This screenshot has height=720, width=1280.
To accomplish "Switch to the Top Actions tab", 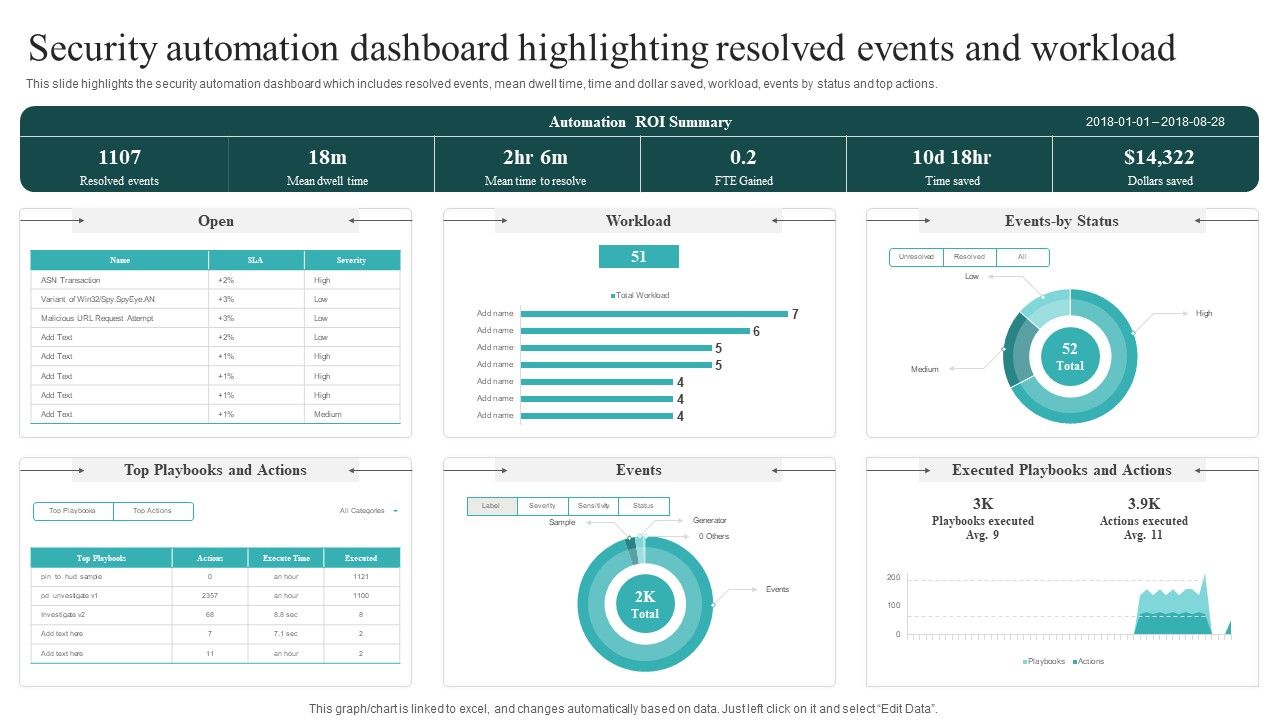I will 152,511.
